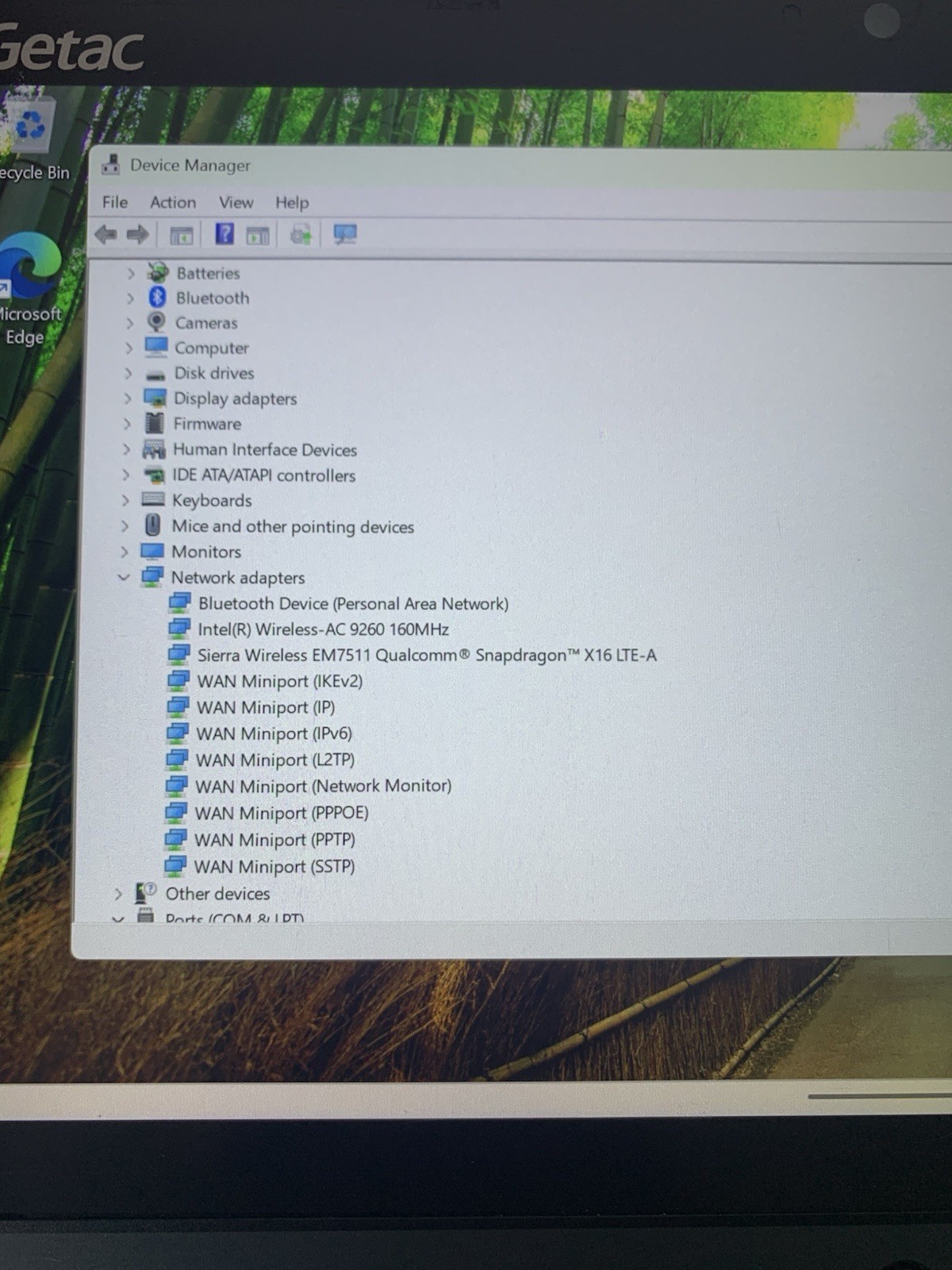Select the IDE ATA/ATAPI controllers icon
Screen dimensions: 952x1270
[154, 475]
